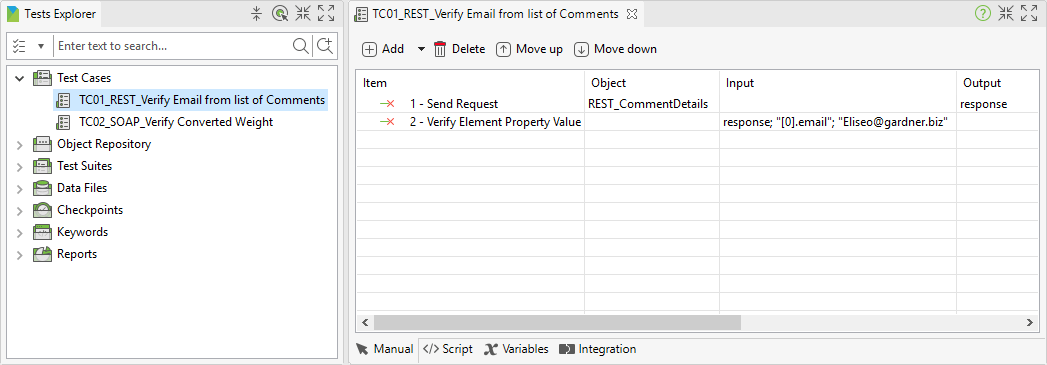
Task: Click the Delete trash can icon
Action: [x=440, y=49]
